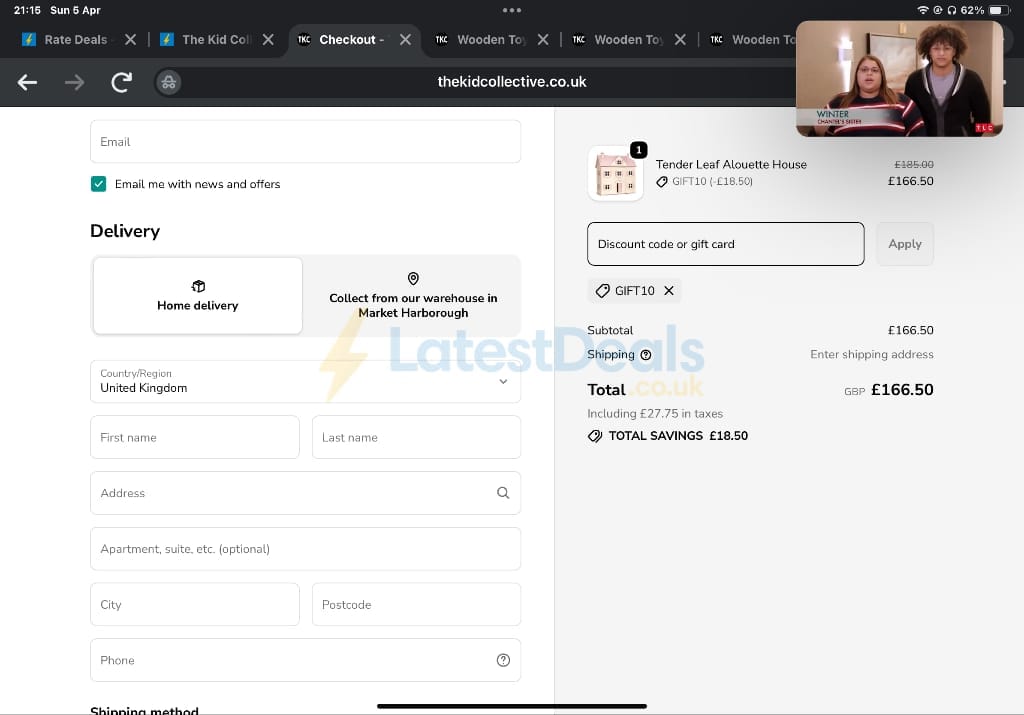Click the battery indicator in status bar

tap(999, 10)
